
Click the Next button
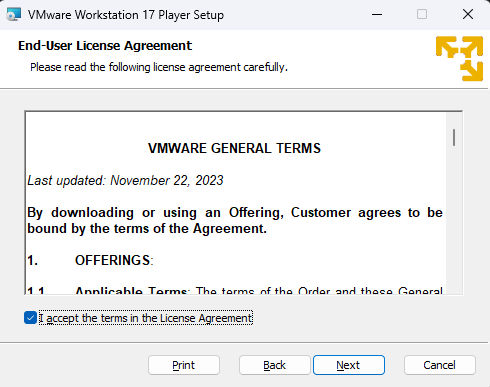coord(349,365)
